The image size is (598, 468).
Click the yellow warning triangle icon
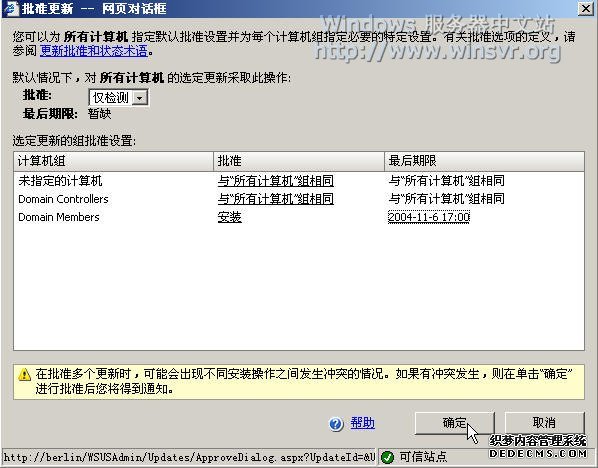pos(25,375)
